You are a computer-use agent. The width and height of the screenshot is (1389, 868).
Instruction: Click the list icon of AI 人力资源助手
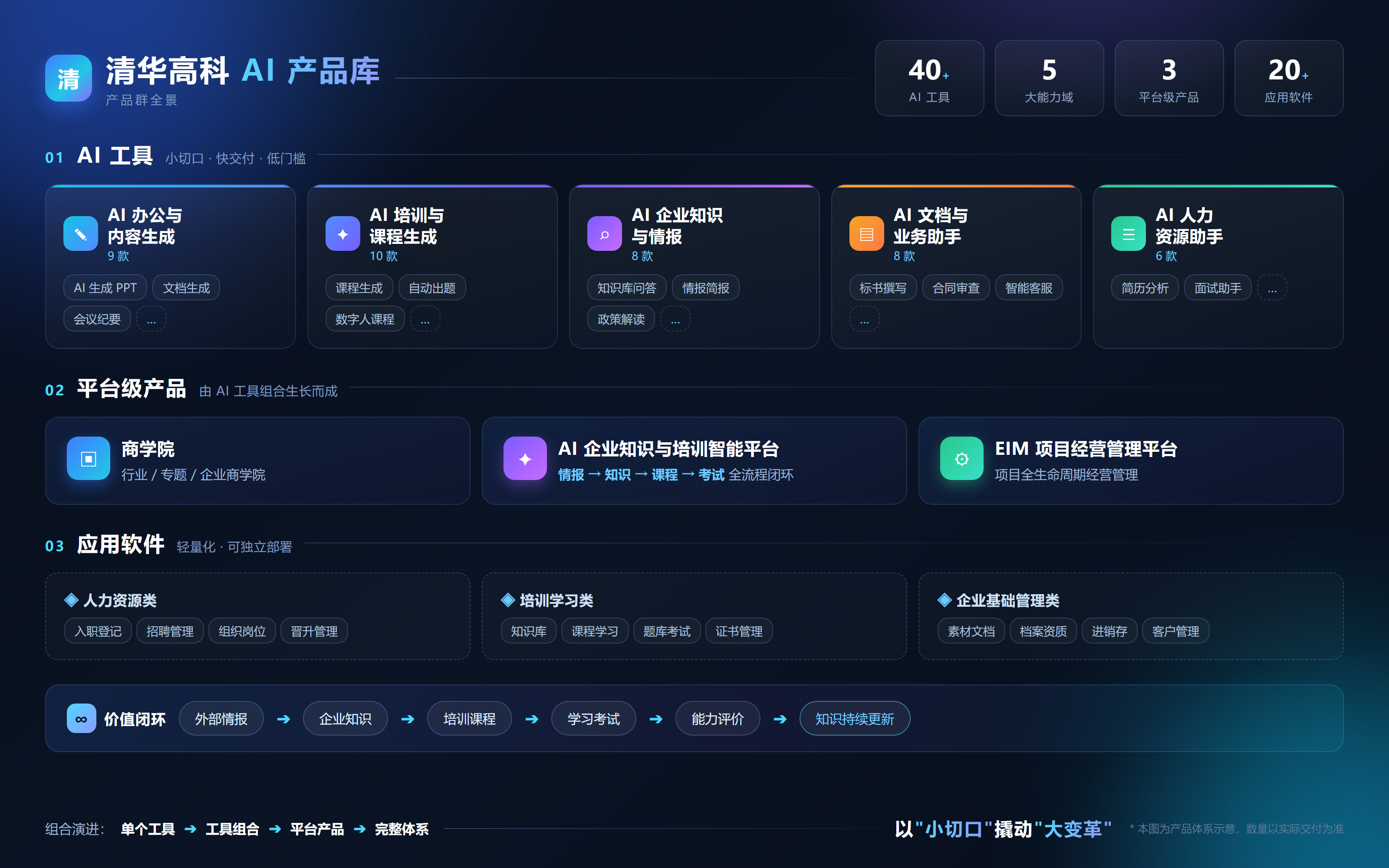pyautogui.click(x=1129, y=233)
